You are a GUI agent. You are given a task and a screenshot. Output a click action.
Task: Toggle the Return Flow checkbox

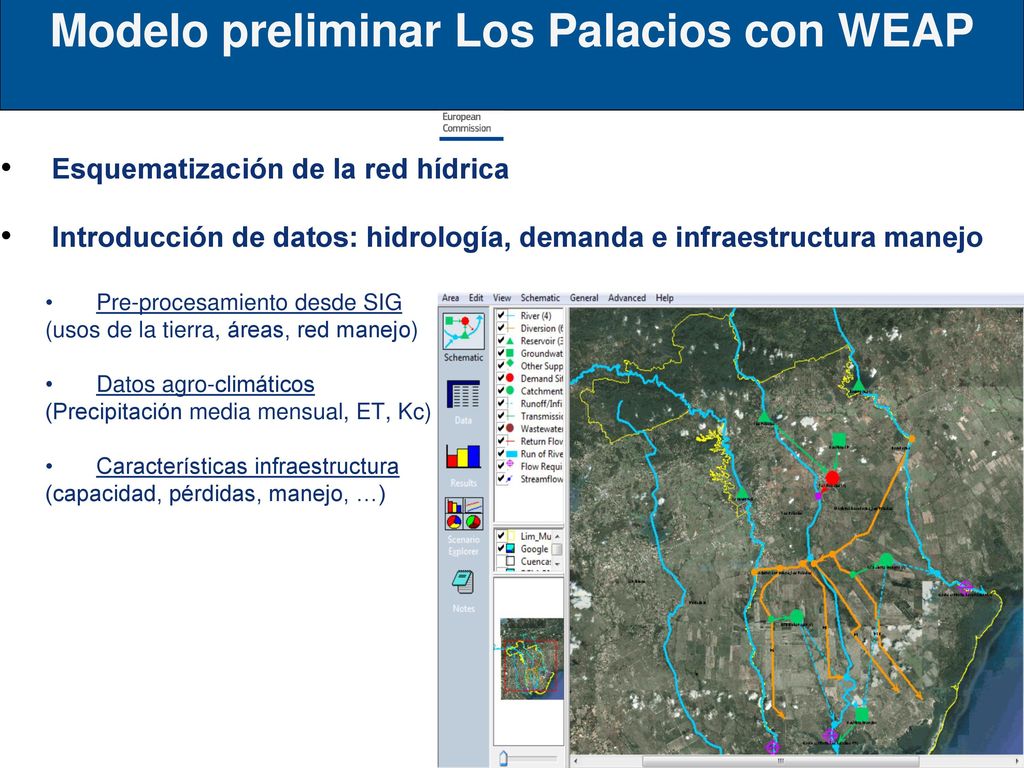click(501, 441)
